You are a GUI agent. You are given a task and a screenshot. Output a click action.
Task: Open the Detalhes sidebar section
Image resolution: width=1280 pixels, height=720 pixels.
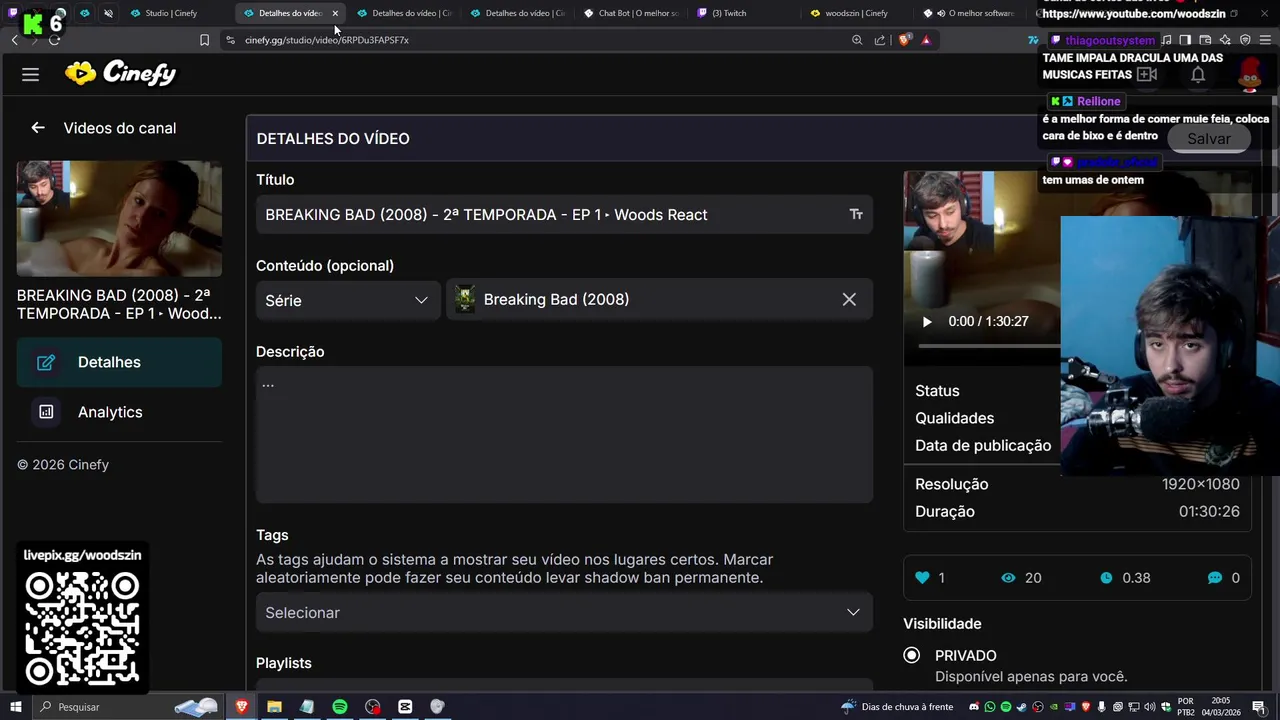coord(119,362)
